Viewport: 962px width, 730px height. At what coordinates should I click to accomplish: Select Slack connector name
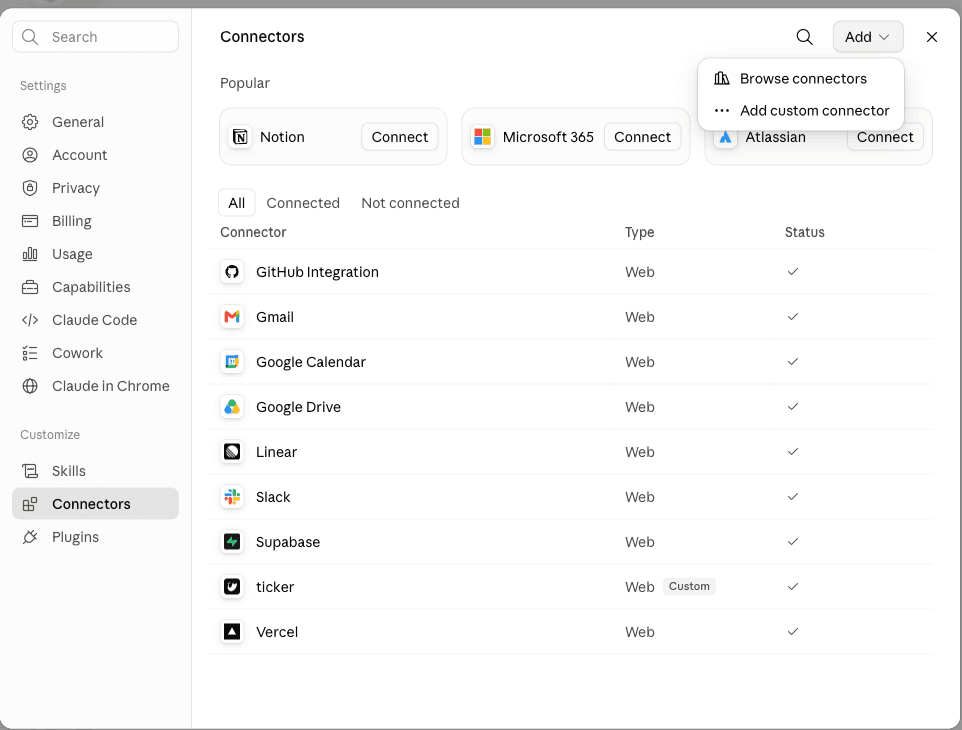[273, 497]
